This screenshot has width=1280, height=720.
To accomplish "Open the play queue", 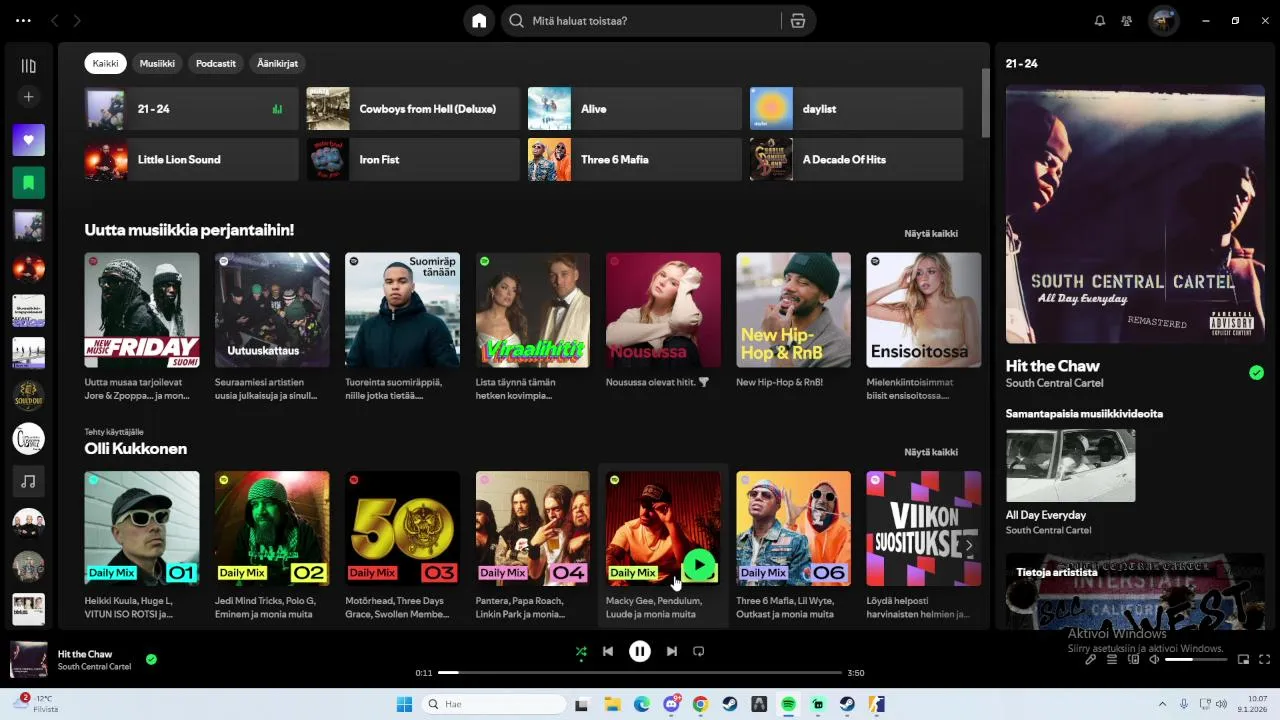I will pos(1112,659).
